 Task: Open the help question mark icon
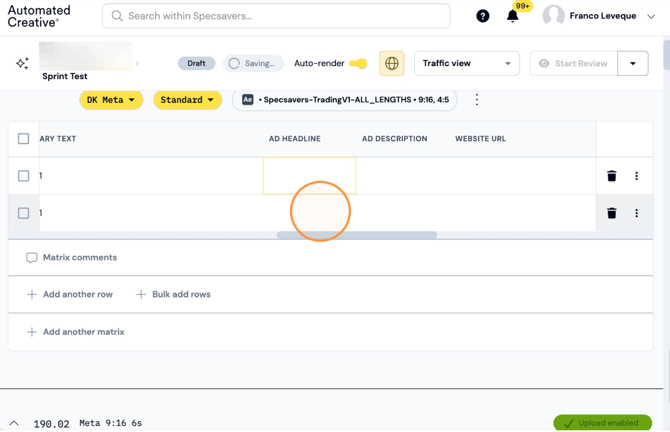[x=482, y=16]
